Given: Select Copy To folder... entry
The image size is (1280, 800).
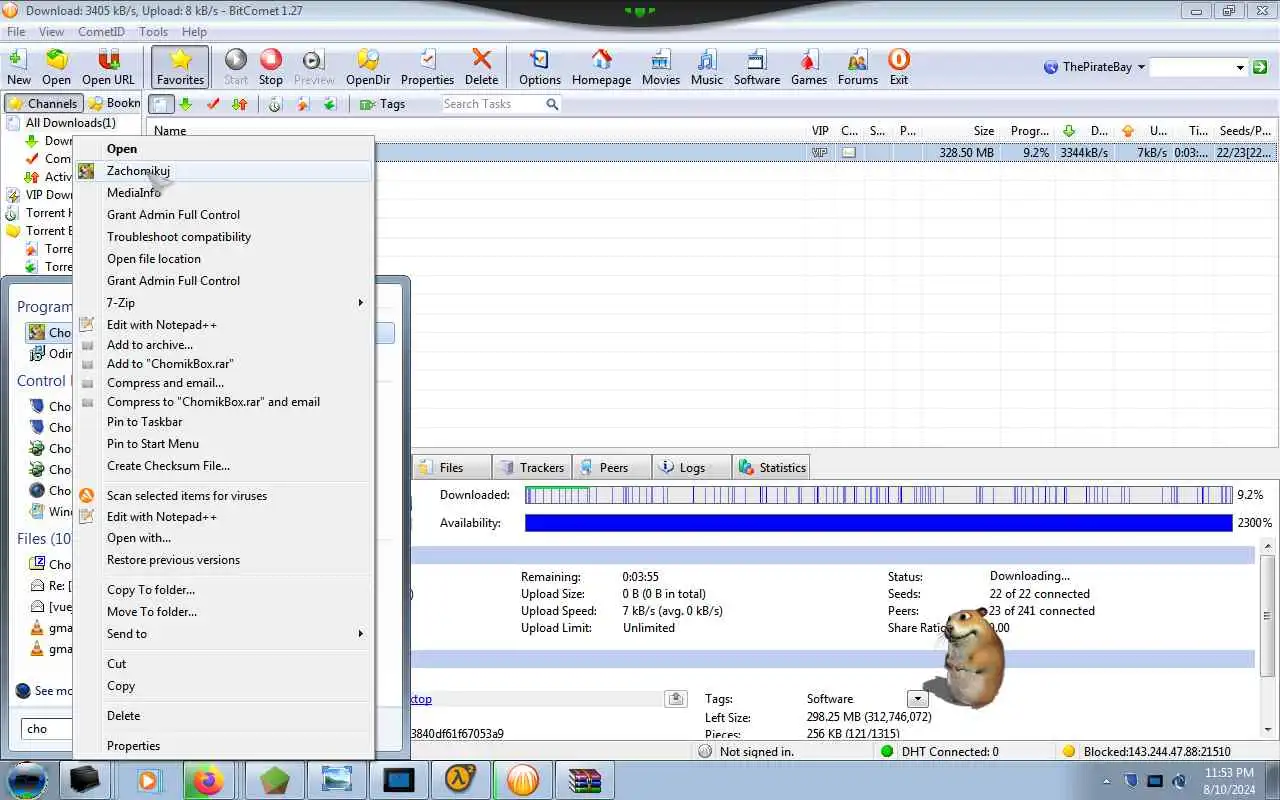Looking at the screenshot, I should tap(224, 590).
